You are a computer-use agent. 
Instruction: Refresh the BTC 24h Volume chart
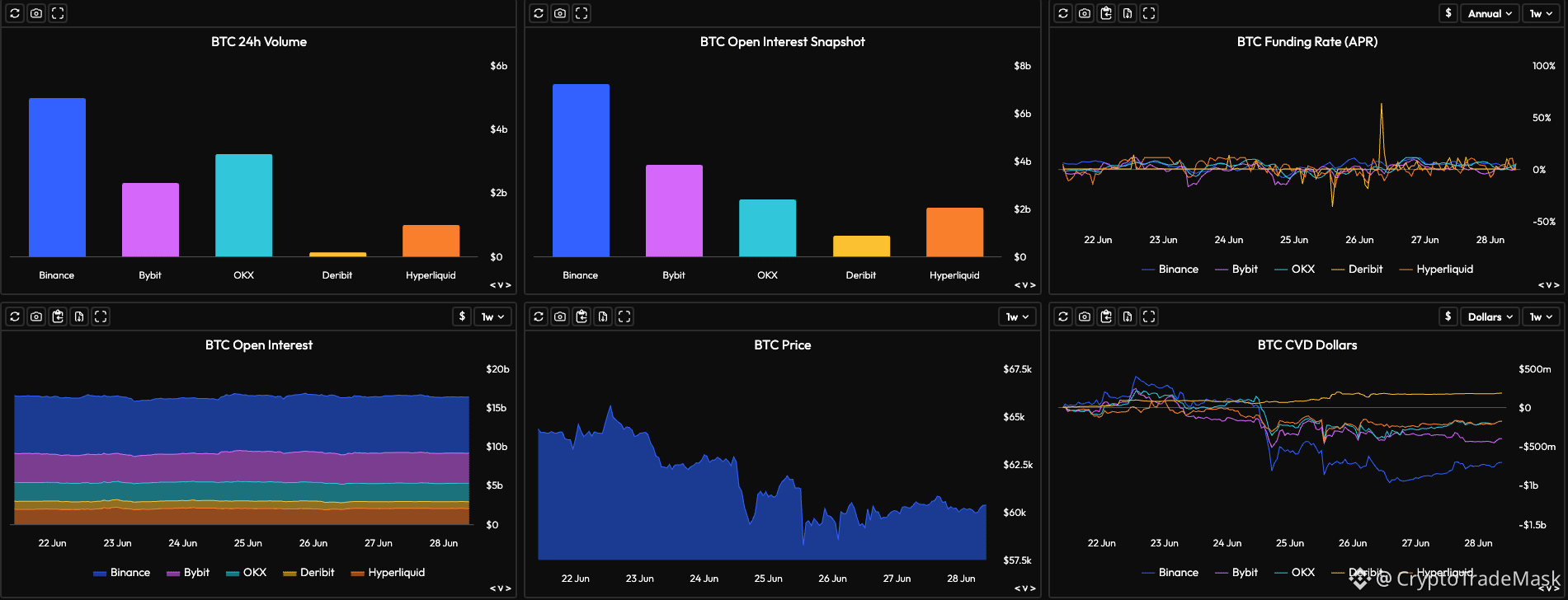[x=15, y=13]
